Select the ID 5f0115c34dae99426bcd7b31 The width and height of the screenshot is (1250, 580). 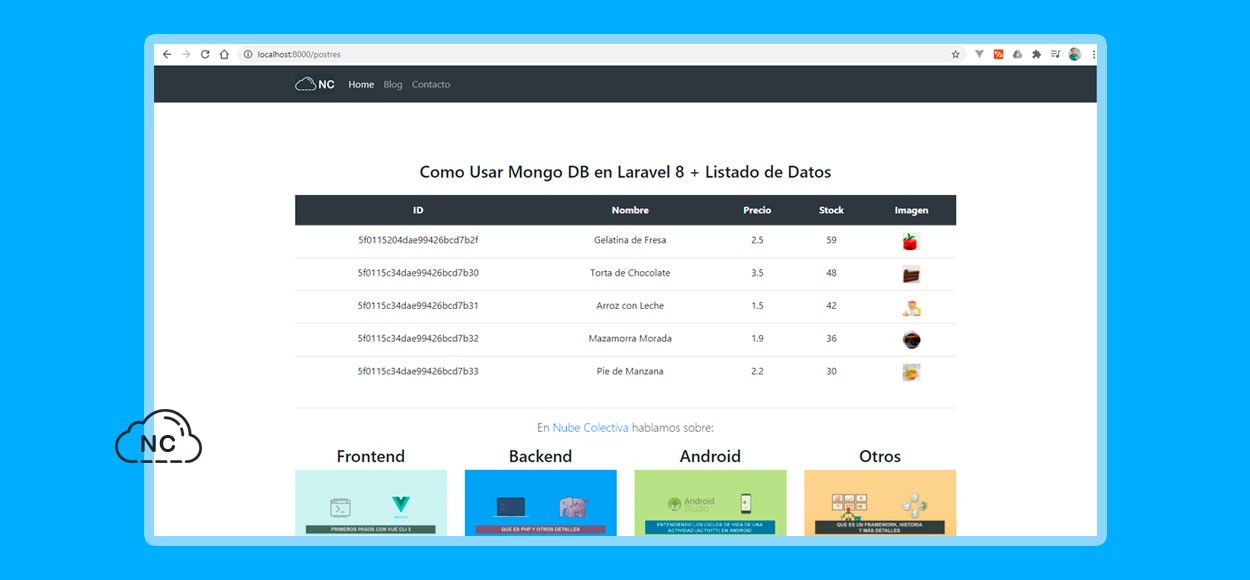418,306
